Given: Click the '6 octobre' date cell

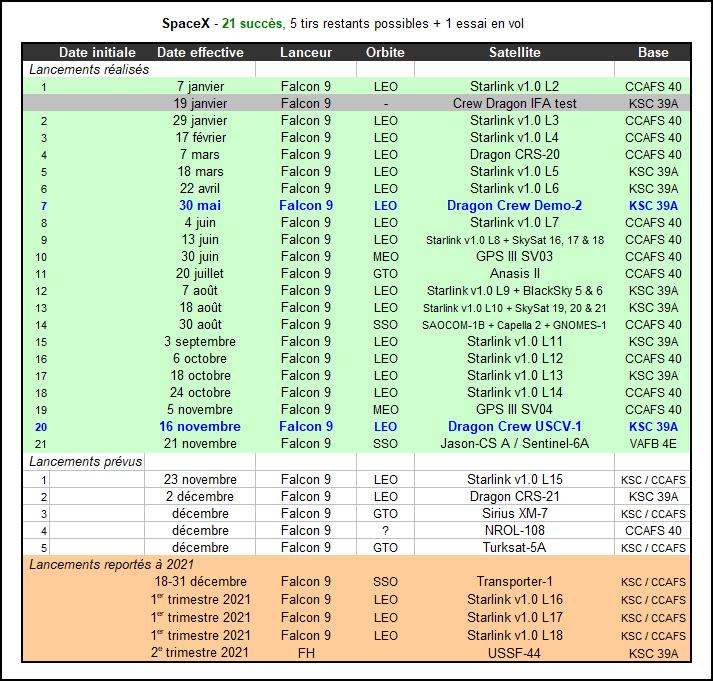Looking at the screenshot, I should 200,359.
